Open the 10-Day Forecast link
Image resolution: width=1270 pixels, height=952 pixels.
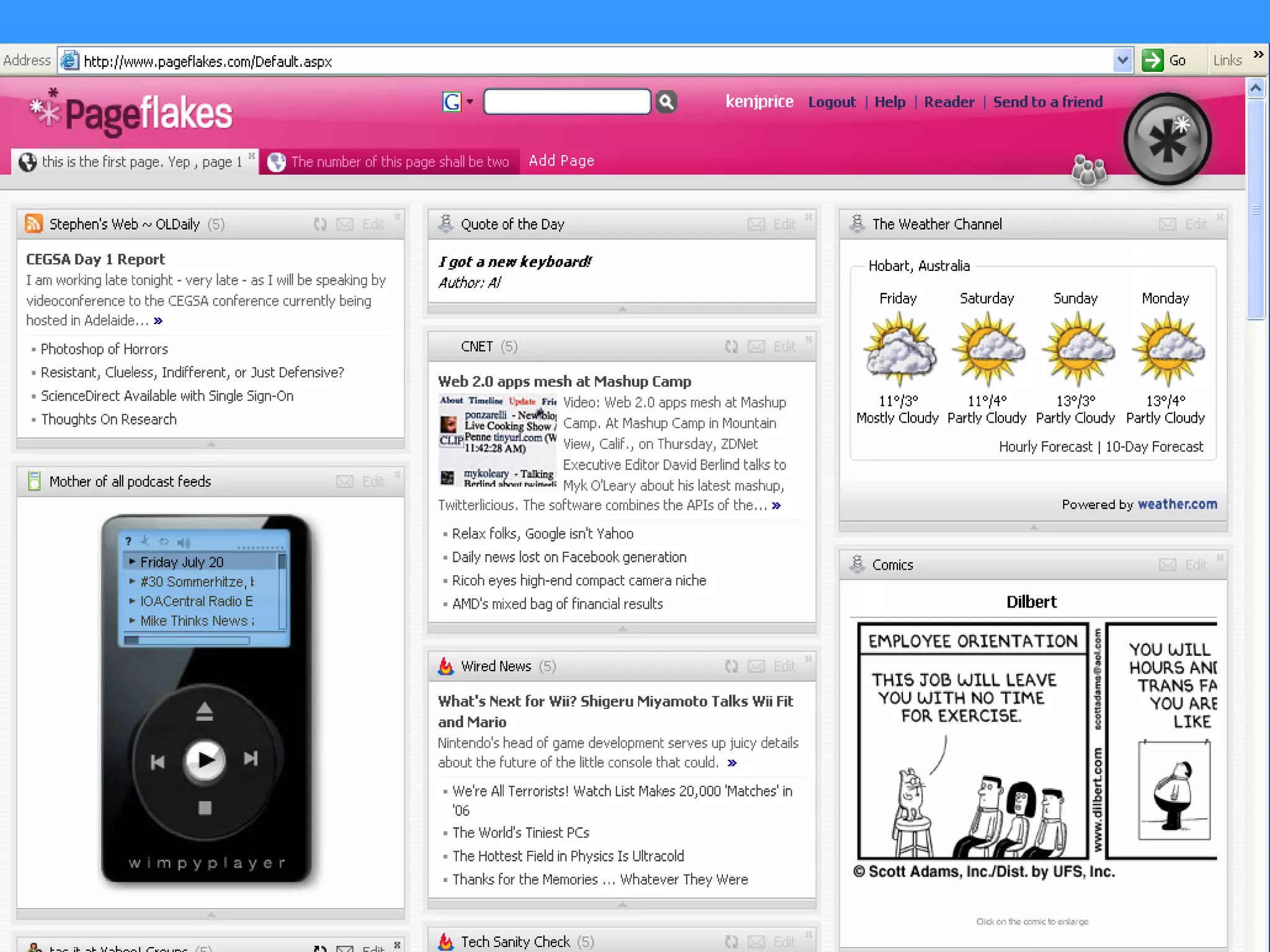tap(1154, 447)
